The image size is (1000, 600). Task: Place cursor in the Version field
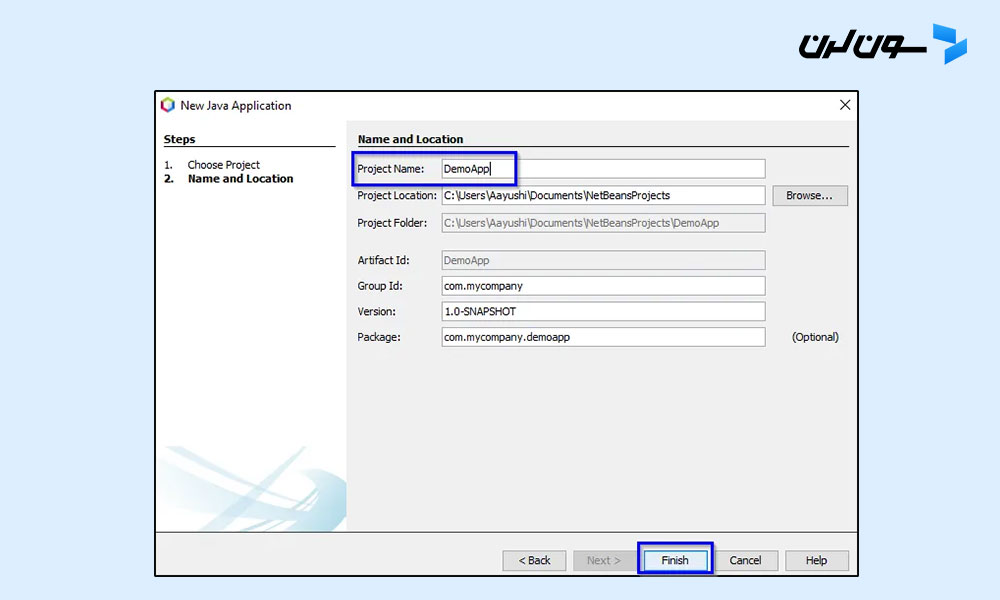(603, 312)
